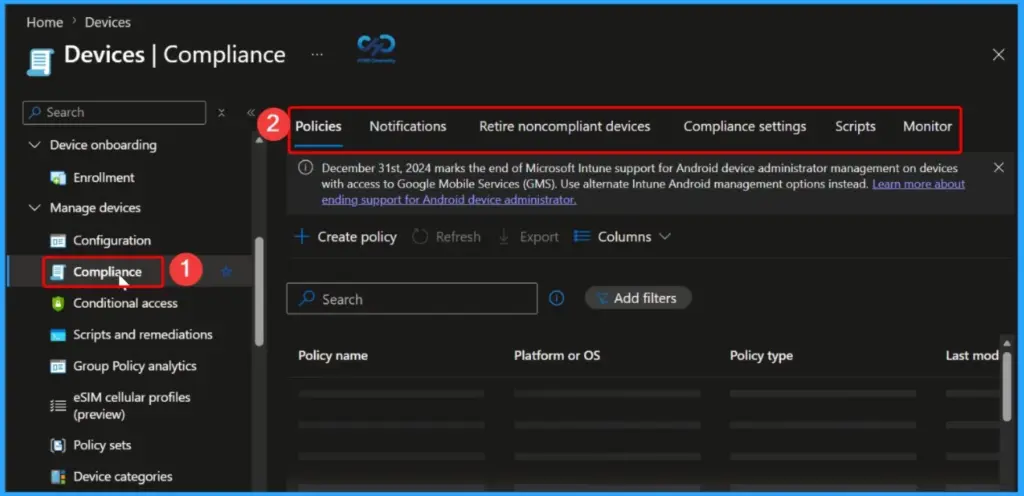
Task: Open the Policy sets icon
Action: point(58,445)
